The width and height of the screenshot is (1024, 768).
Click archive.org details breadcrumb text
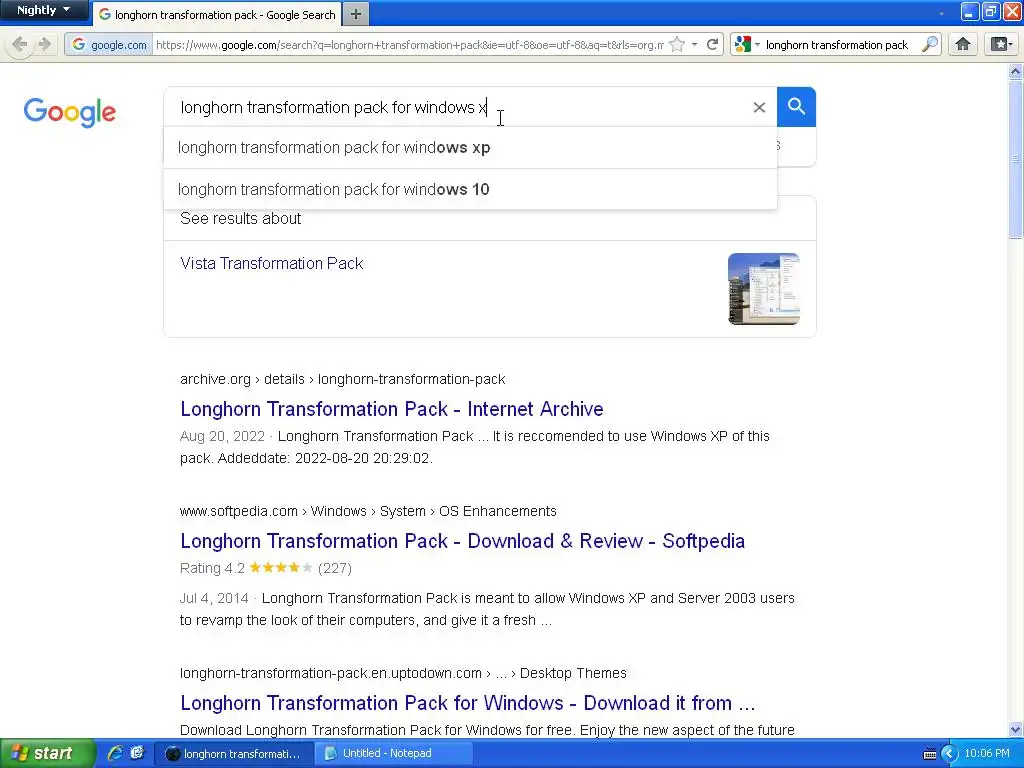(343, 379)
